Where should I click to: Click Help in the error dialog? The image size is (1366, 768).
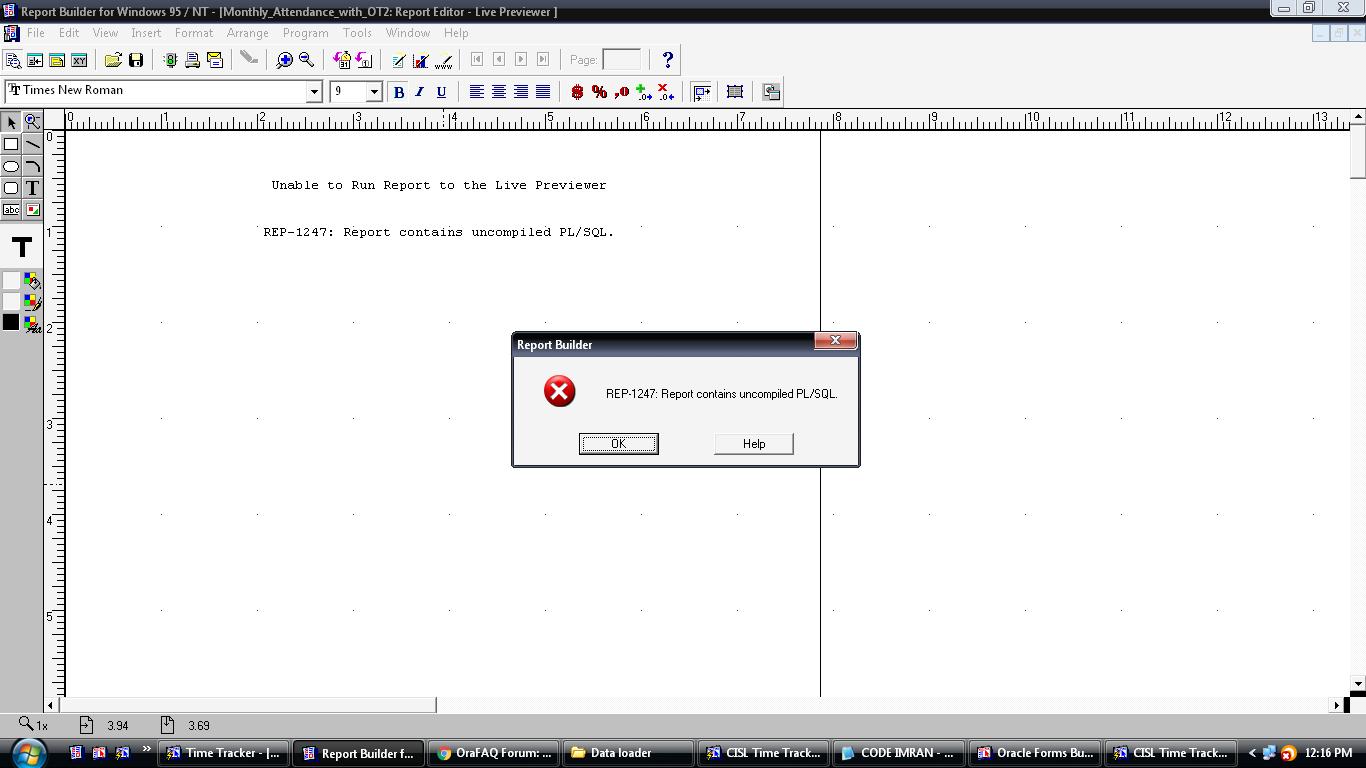click(x=753, y=444)
